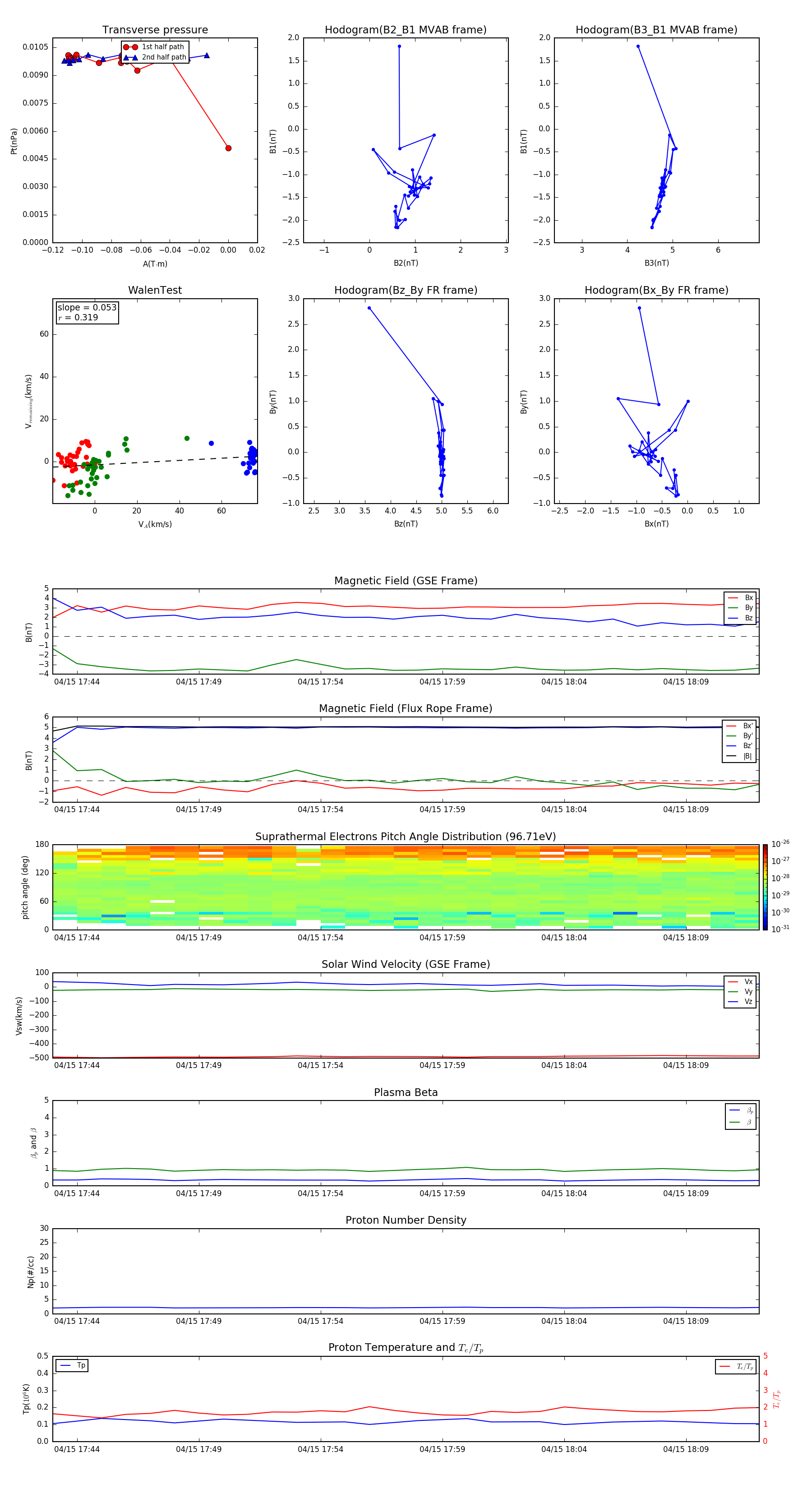Viewport: 812px width, 1489px height.
Task: Click 'Vy' in solar wind velocity legend
Action: point(741,992)
